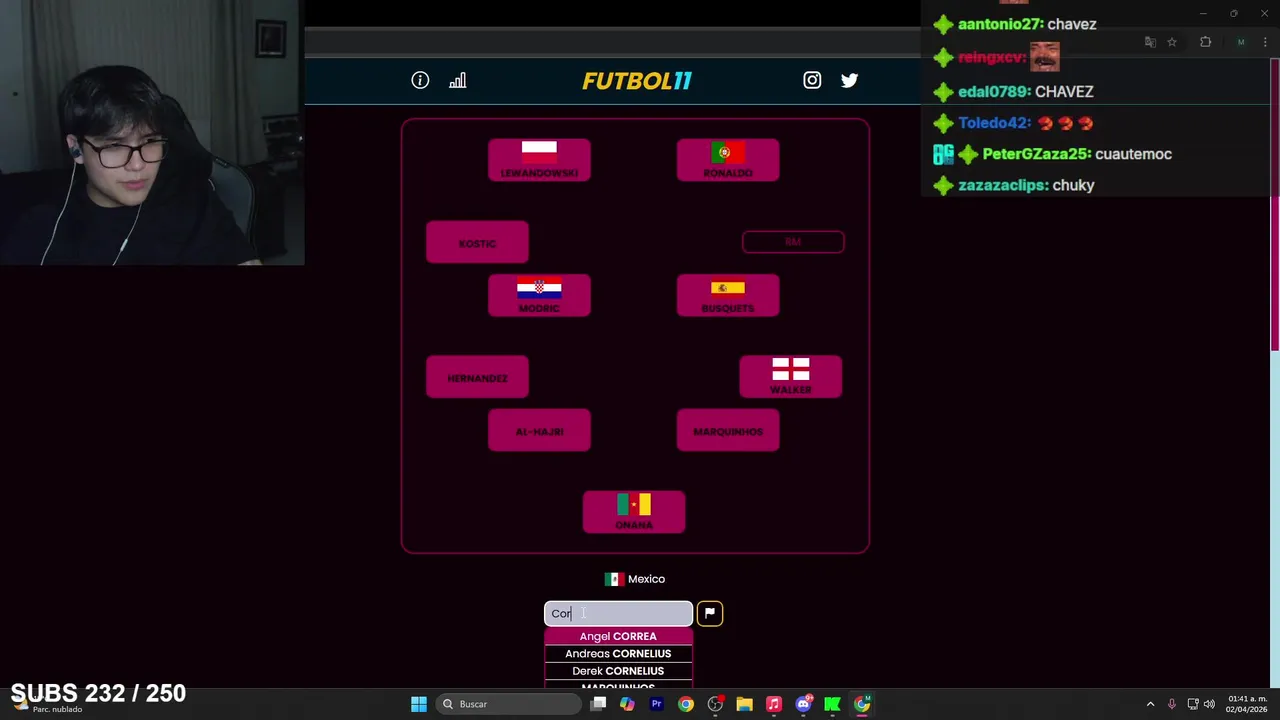Click chat user edal0789
The image size is (1280, 720).
click(x=993, y=91)
